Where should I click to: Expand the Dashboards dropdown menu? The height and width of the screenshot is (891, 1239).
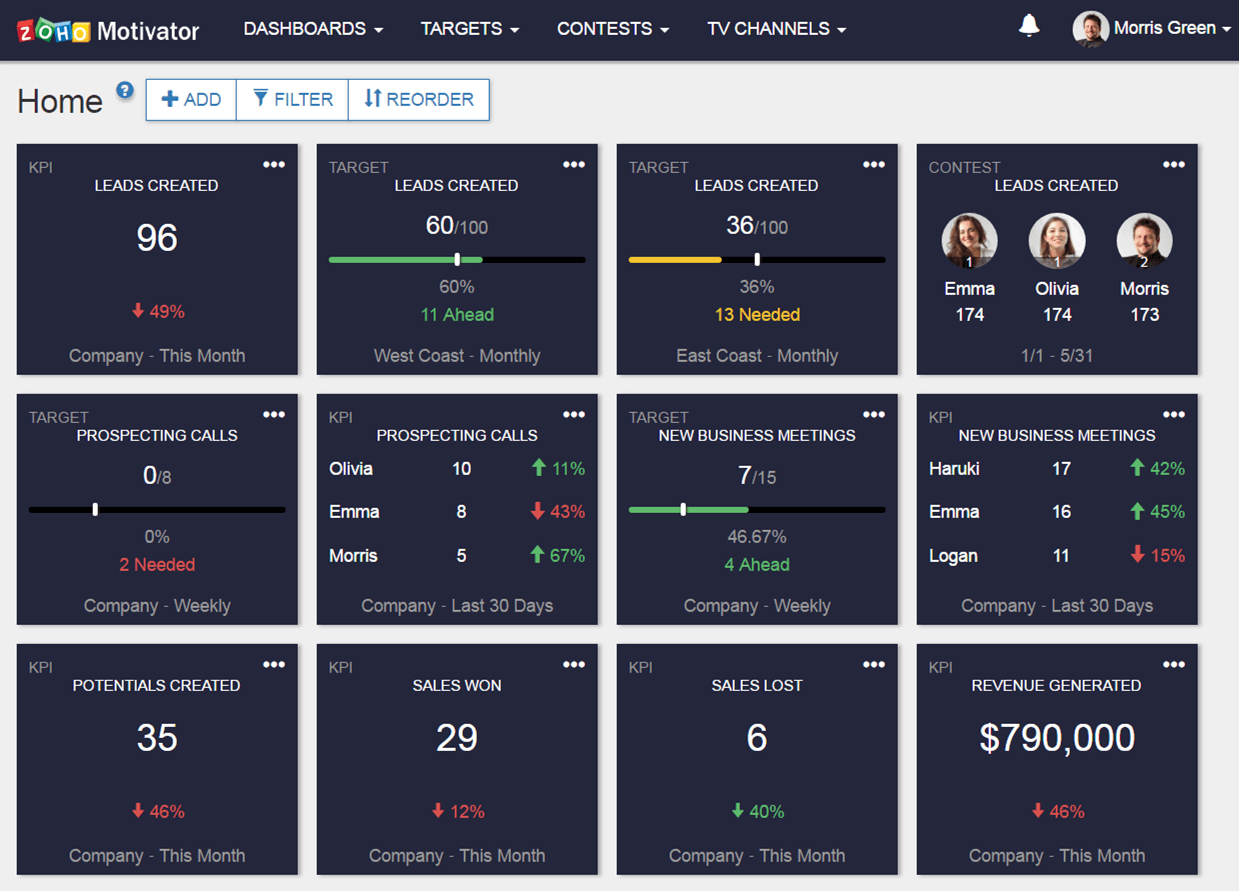point(313,29)
